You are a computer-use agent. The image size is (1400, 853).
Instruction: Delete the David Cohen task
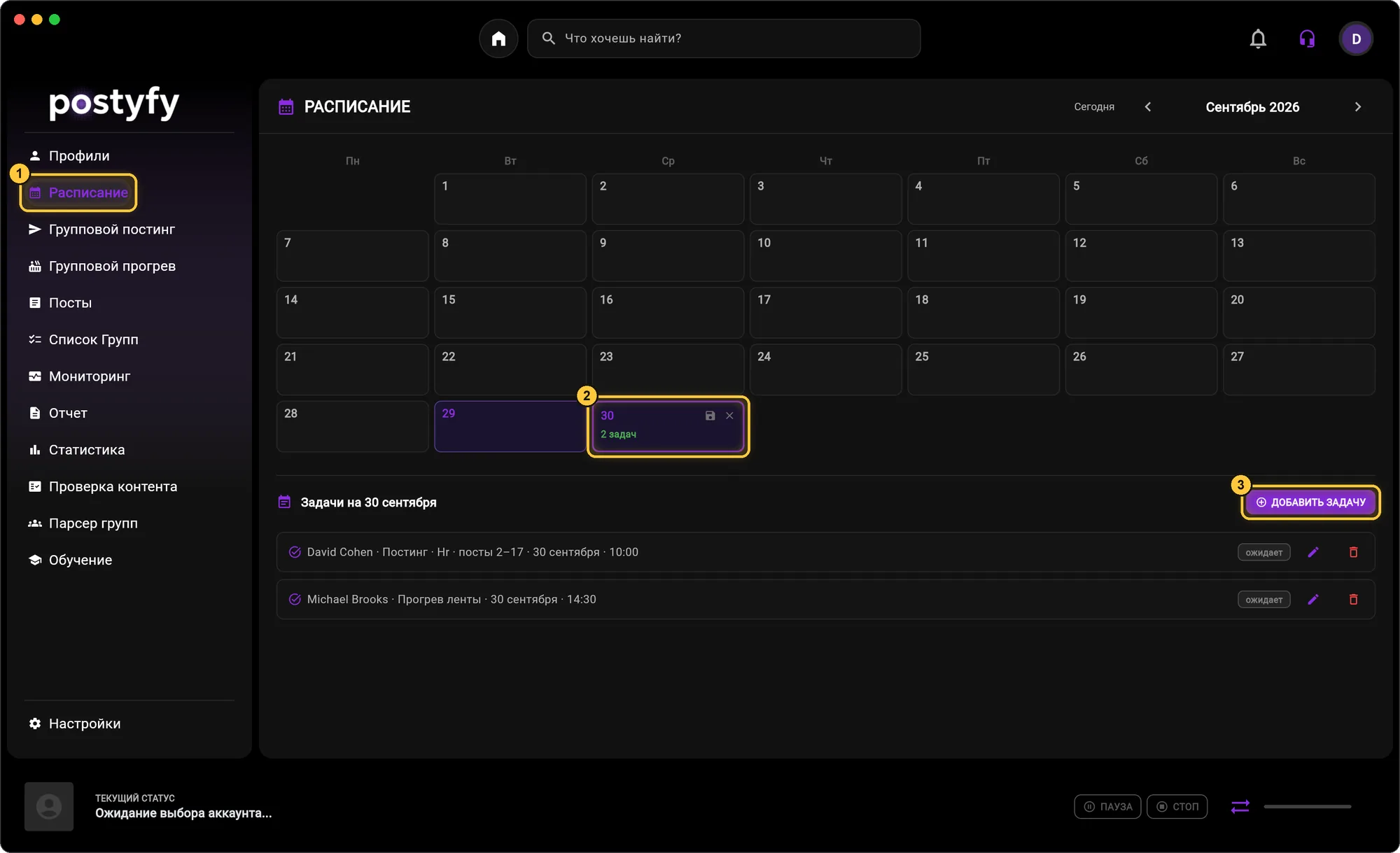[1353, 552]
